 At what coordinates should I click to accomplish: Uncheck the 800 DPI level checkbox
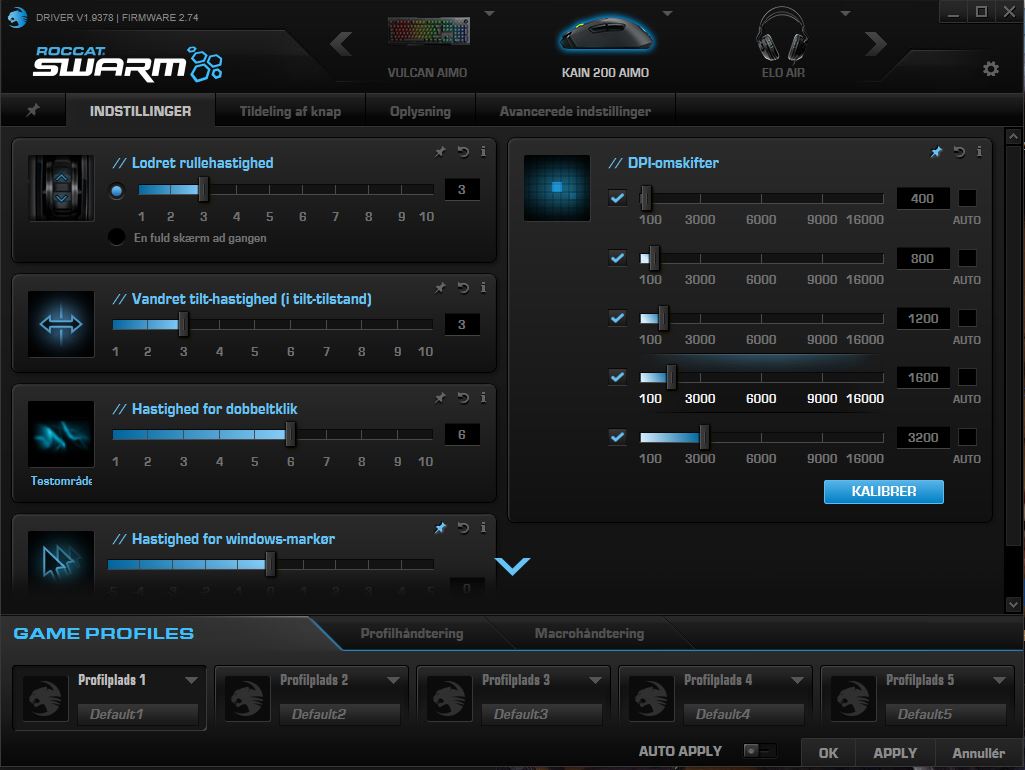click(617, 258)
